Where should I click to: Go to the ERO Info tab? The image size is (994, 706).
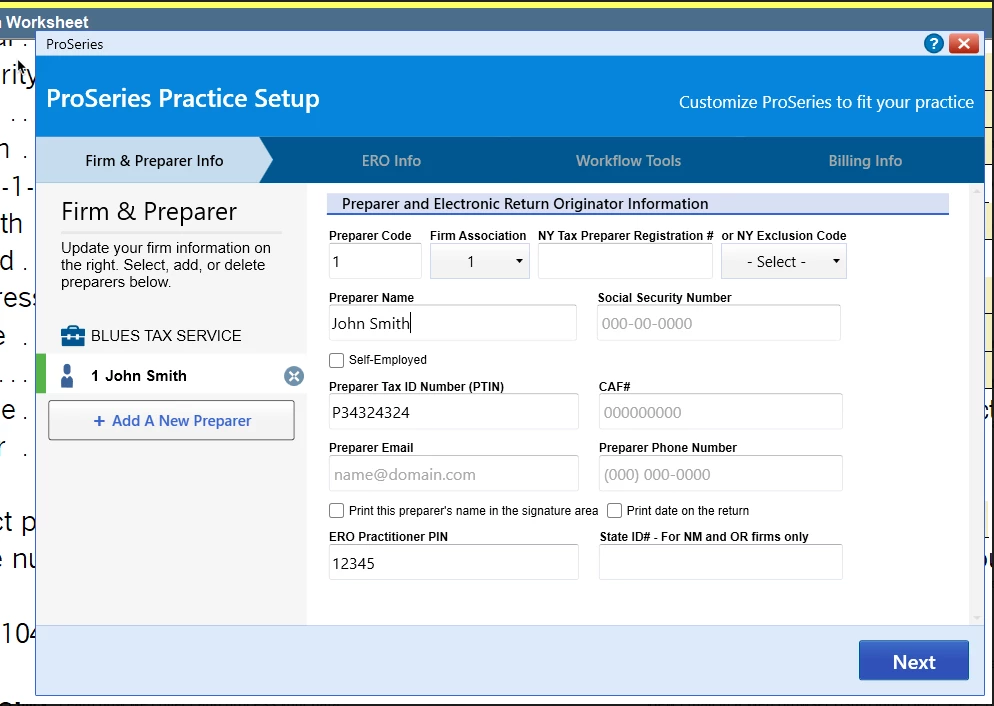pyautogui.click(x=391, y=160)
